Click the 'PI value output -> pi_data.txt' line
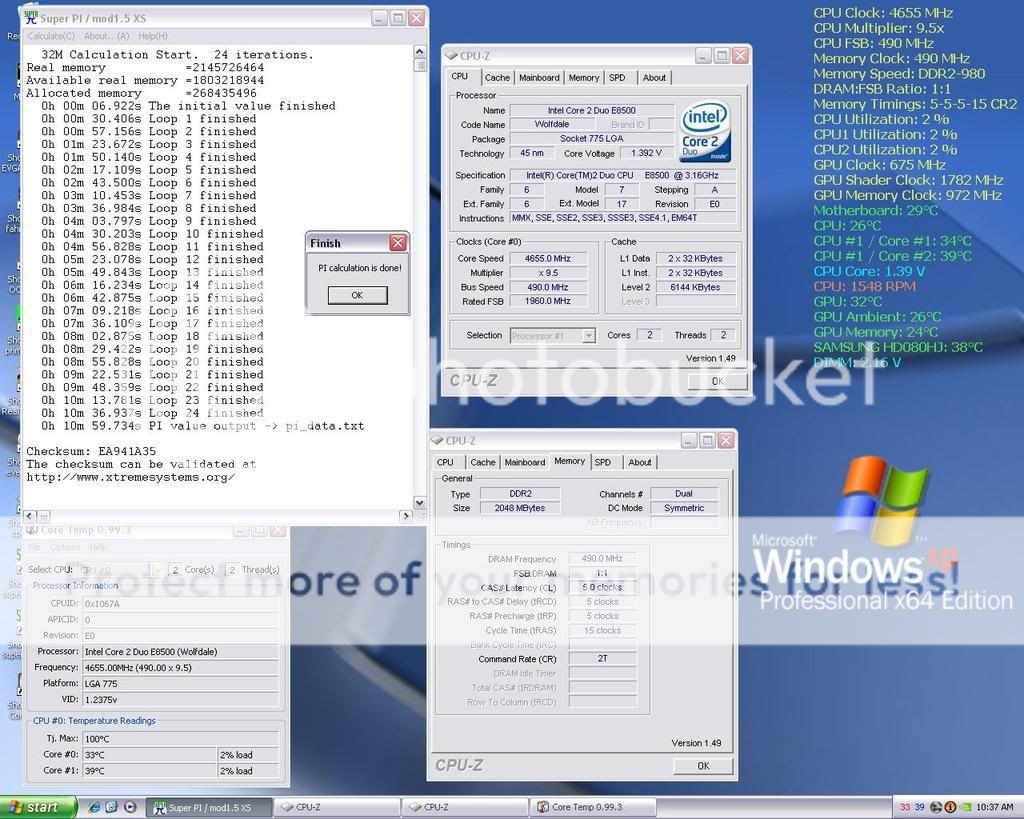 pos(202,426)
